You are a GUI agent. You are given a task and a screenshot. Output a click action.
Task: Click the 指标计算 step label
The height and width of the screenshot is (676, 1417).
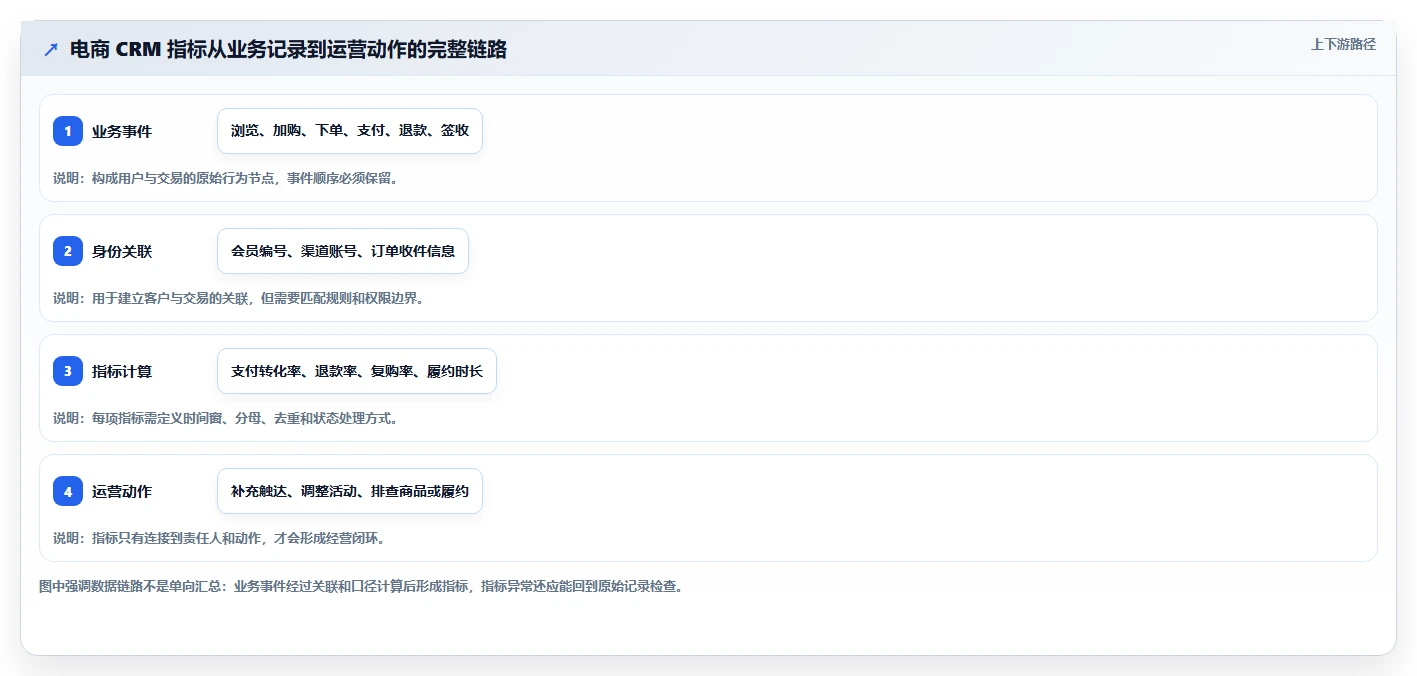[122, 371]
